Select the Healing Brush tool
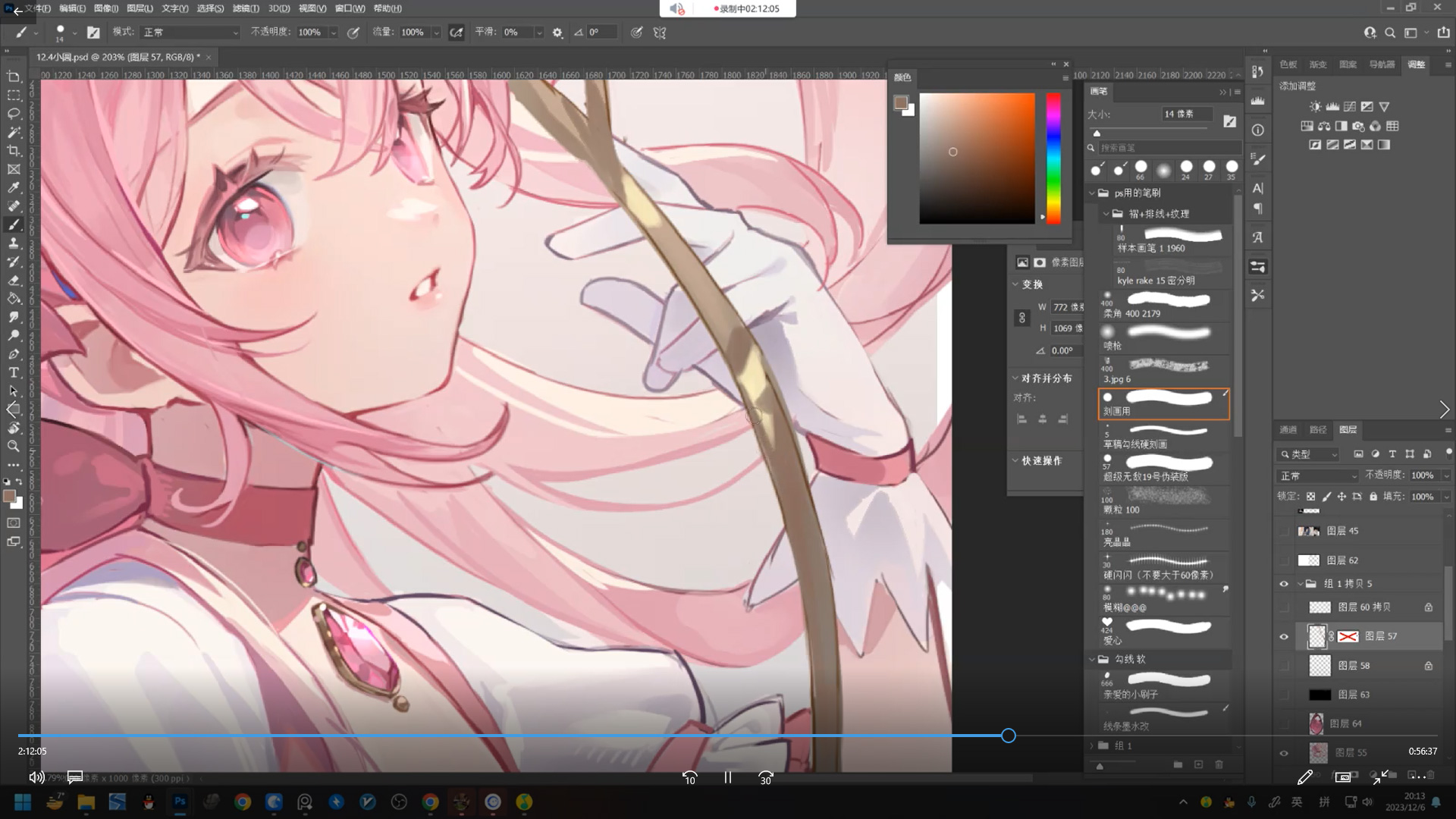The height and width of the screenshot is (819, 1456). (14, 206)
